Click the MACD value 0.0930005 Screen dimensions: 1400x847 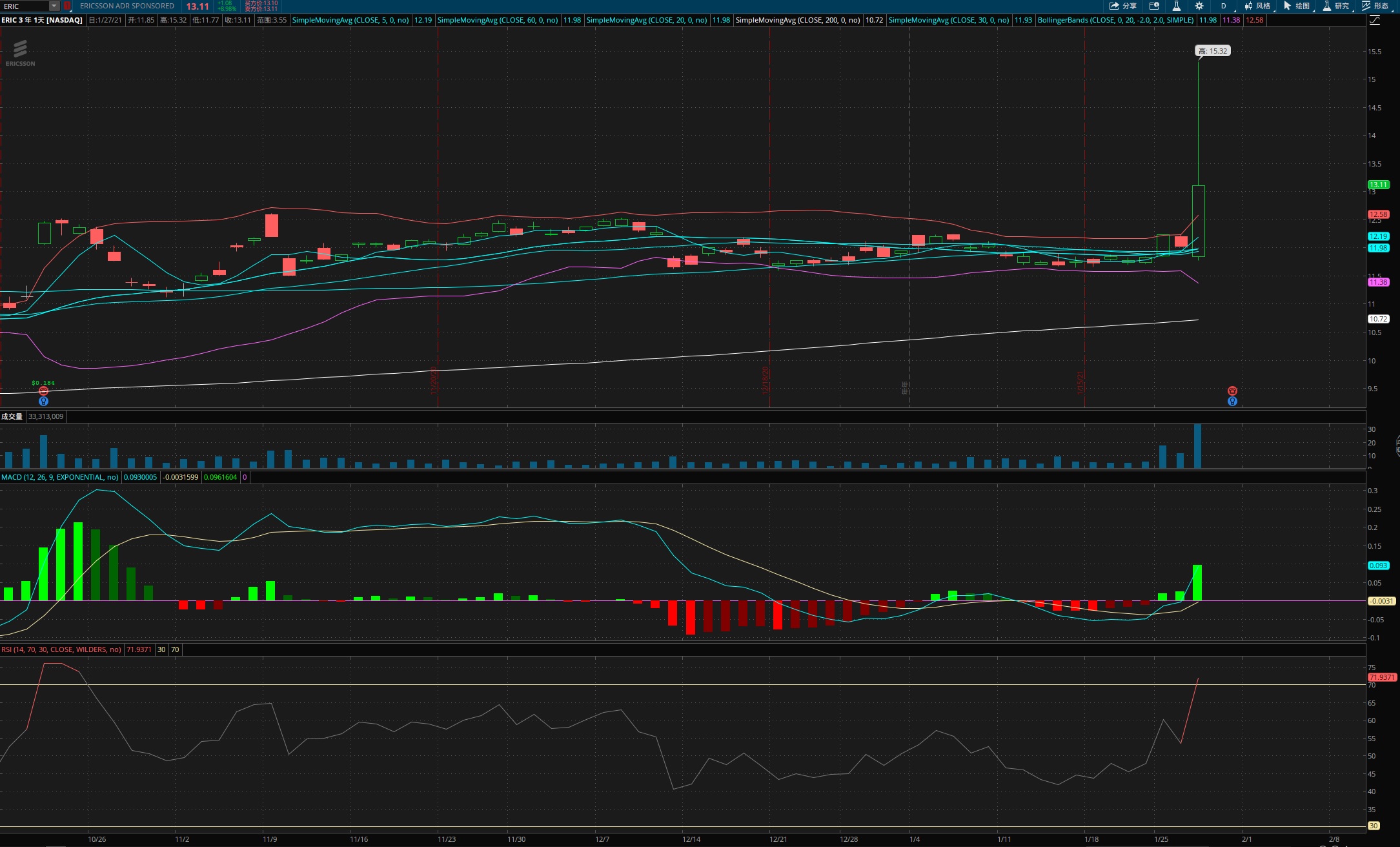point(140,477)
